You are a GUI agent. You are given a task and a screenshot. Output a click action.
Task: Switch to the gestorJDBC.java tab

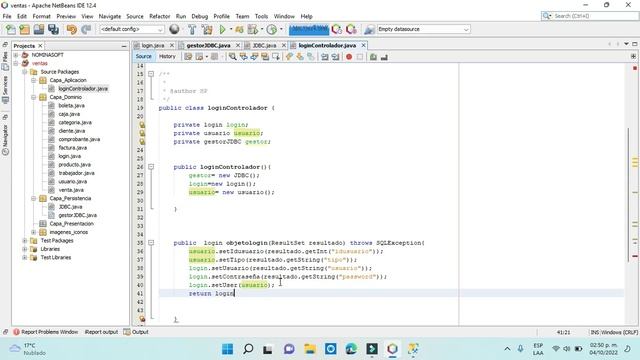point(208,45)
